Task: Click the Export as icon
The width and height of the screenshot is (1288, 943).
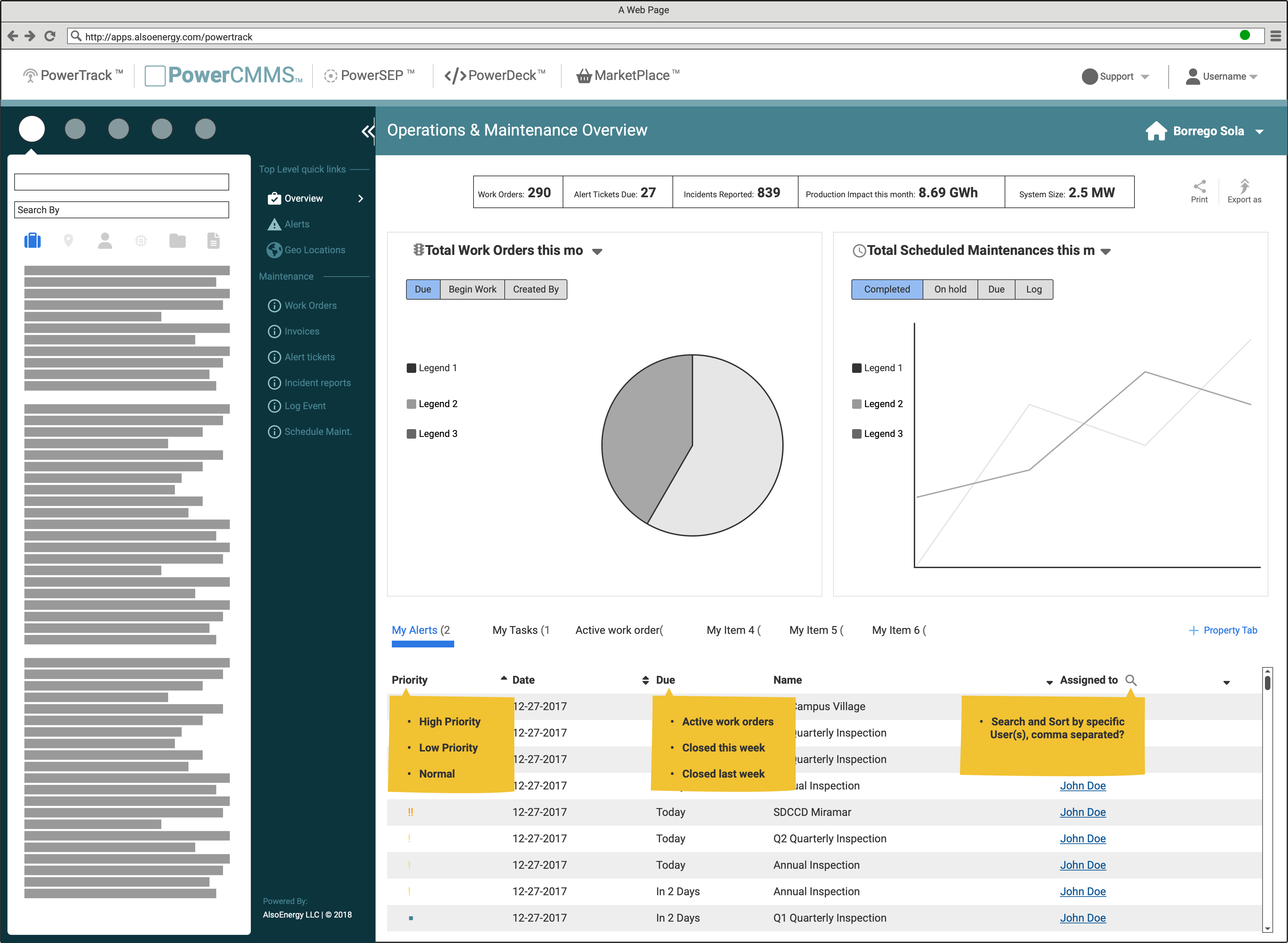Action: pyautogui.click(x=1244, y=187)
